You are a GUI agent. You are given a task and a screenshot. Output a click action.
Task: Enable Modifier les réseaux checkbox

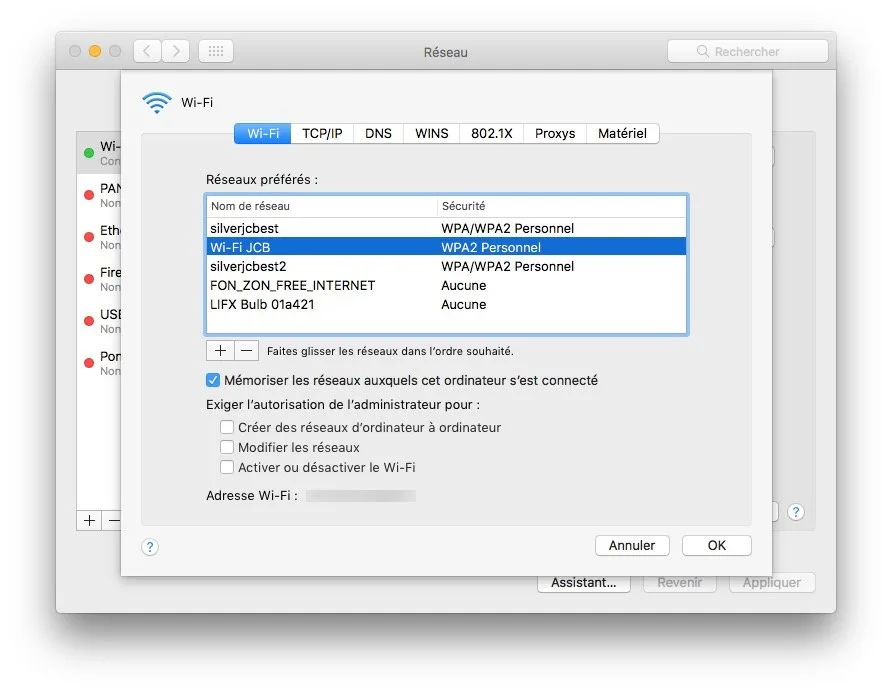click(x=226, y=447)
